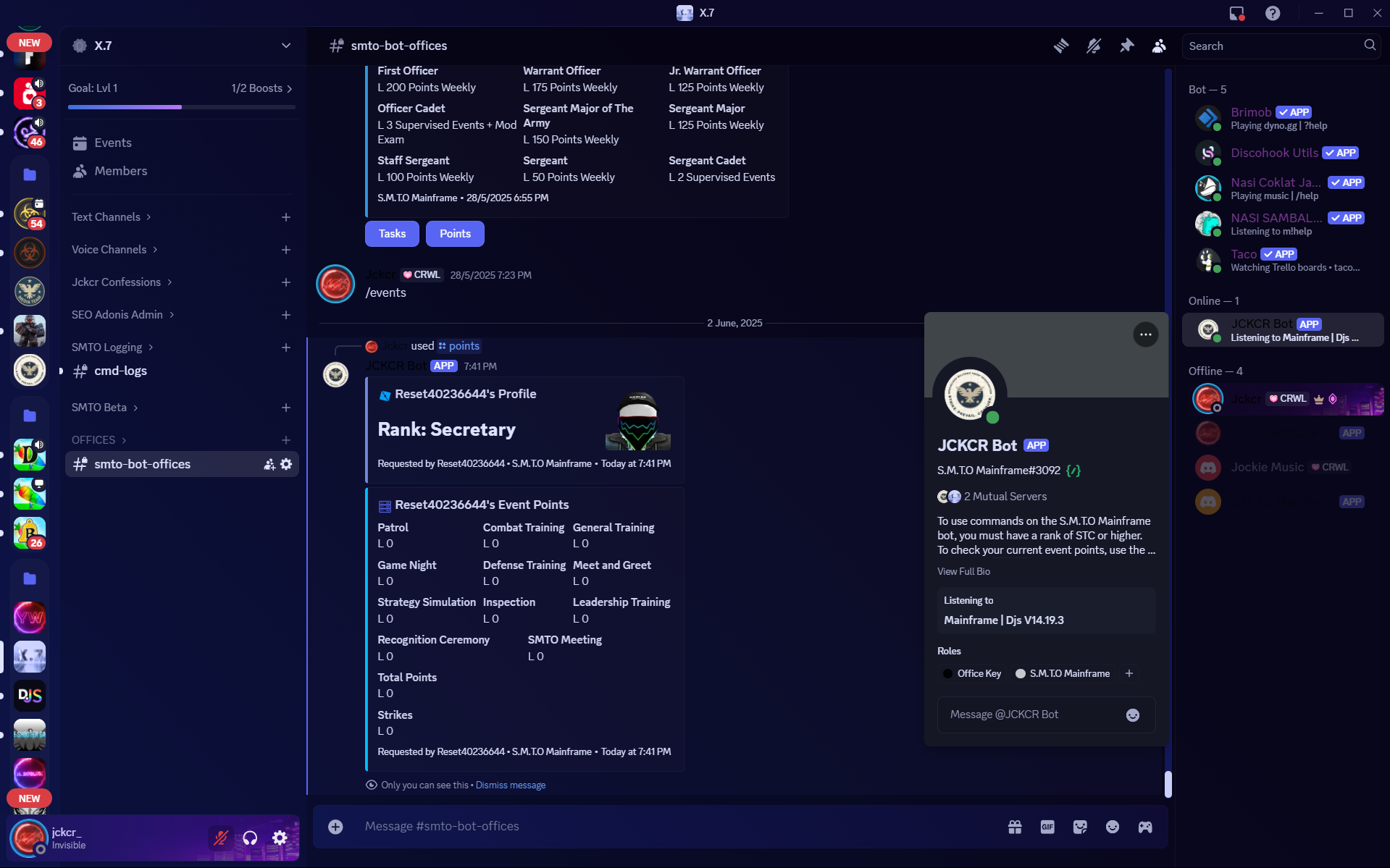Screen dimensions: 1390x868
Task: Click Dismiss message below the points embed
Action: click(510, 785)
